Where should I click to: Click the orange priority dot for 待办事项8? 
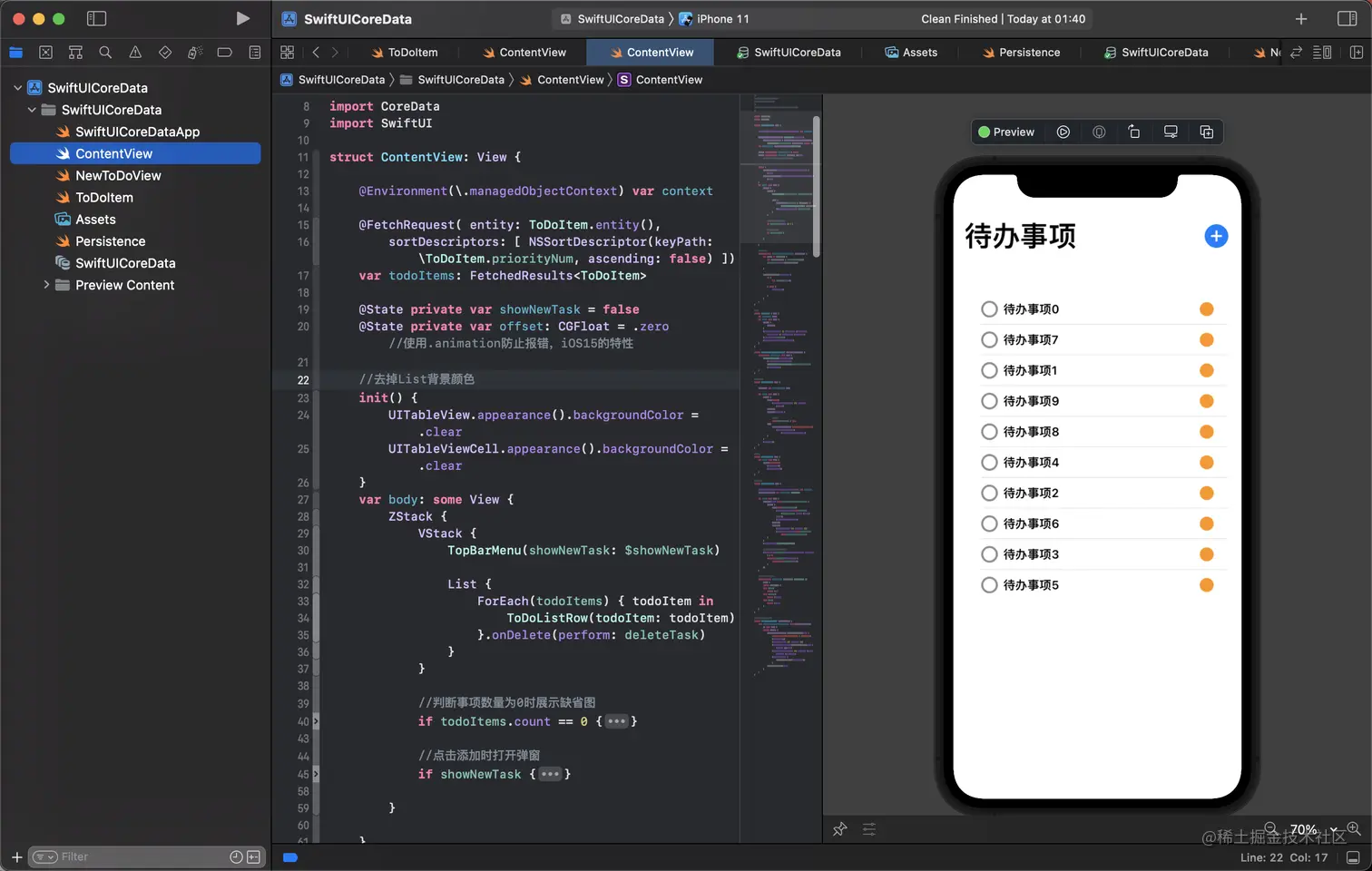[1207, 432]
